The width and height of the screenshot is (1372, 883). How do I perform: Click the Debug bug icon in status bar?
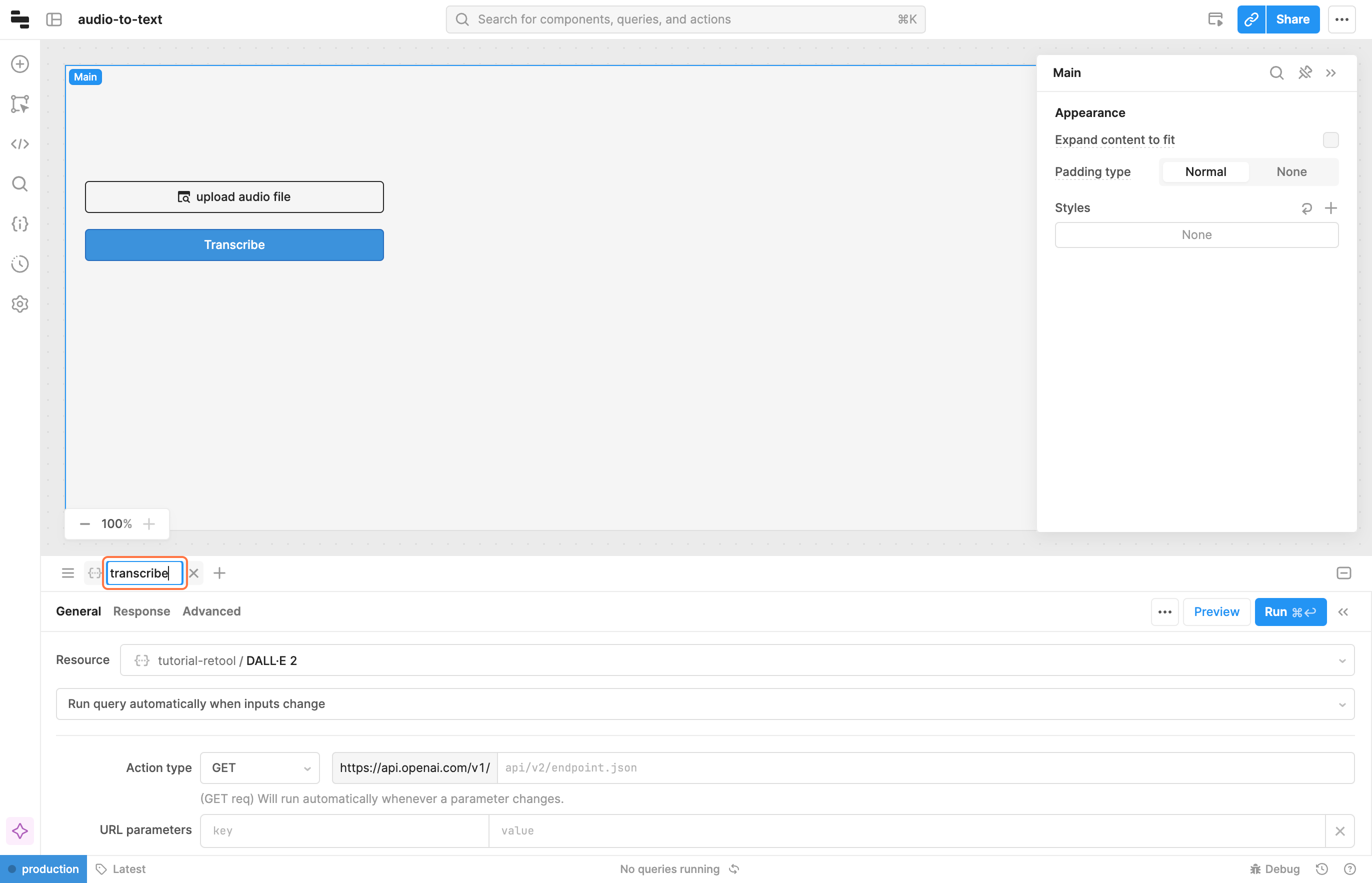1255,868
